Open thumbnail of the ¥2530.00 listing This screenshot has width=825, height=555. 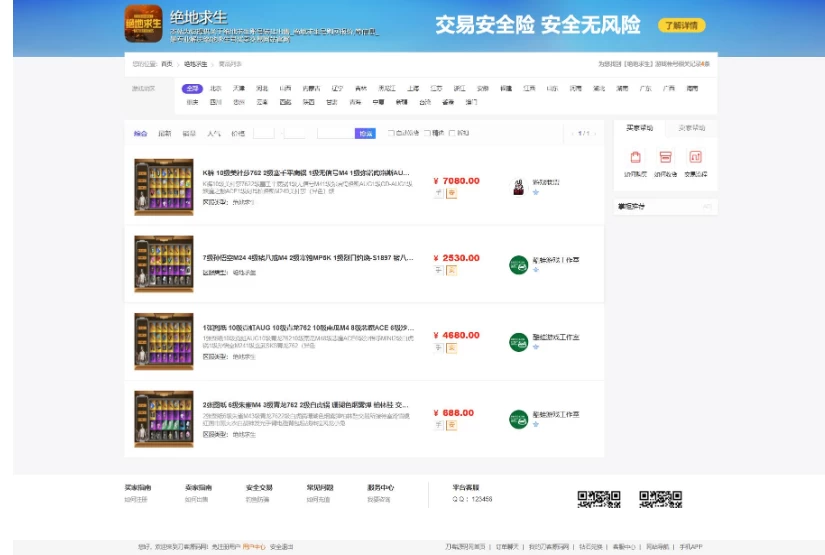pos(164,264)
